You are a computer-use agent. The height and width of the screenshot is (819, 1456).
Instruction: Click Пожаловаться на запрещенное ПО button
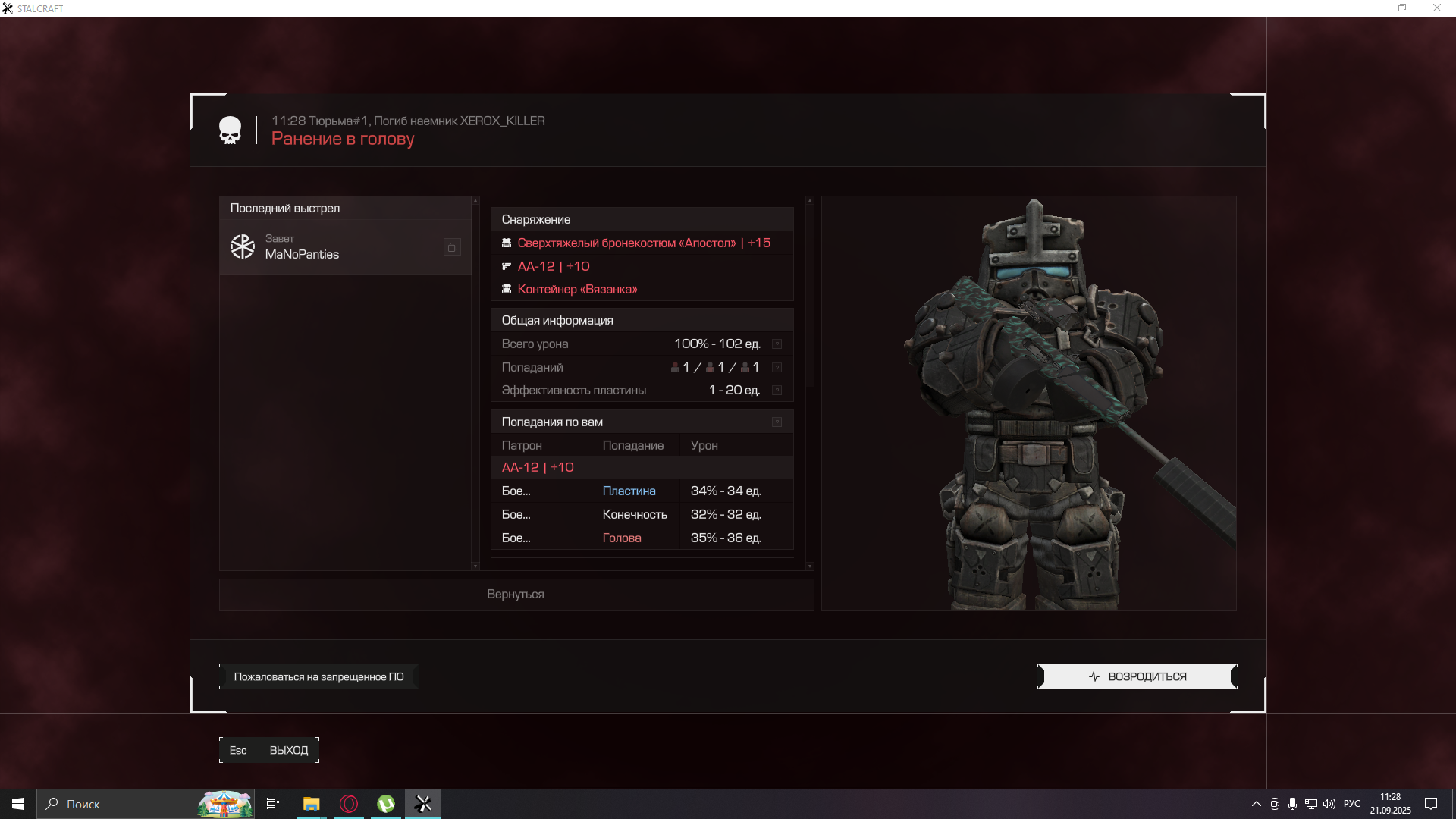pos(318,676)
